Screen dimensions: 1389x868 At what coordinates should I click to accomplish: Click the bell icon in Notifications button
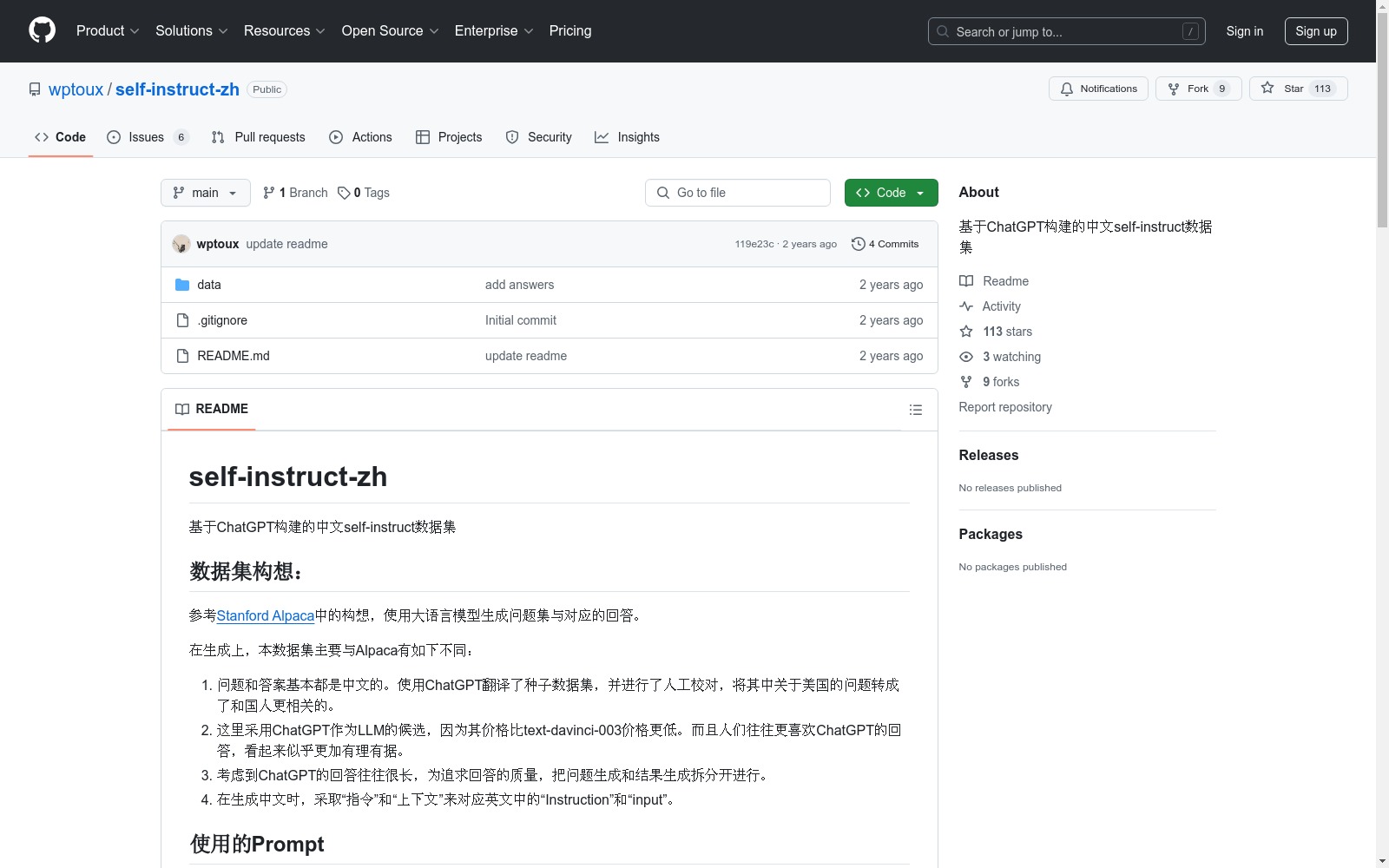tap(1066, 89)
